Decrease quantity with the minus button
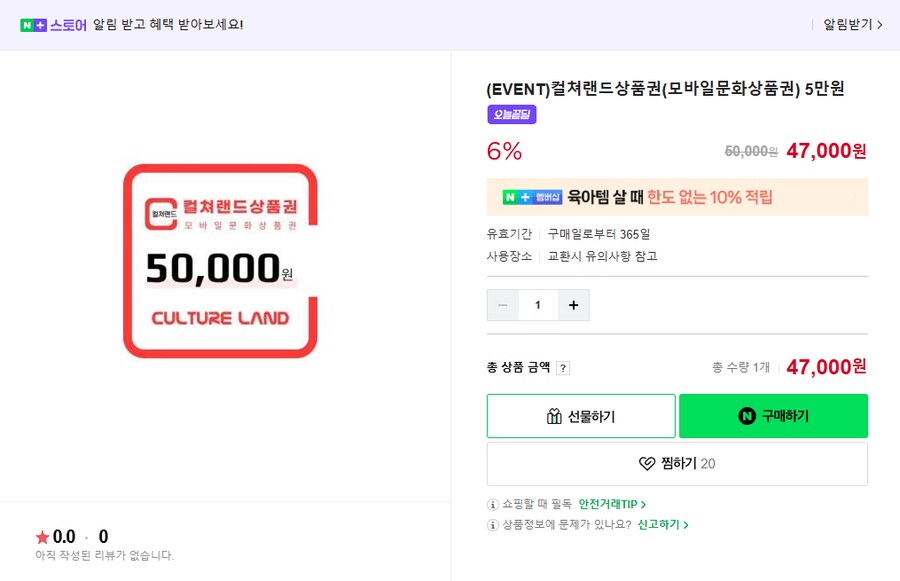This screenshot has width=900, height=581. pyautogui.click(x=502, y=305)
